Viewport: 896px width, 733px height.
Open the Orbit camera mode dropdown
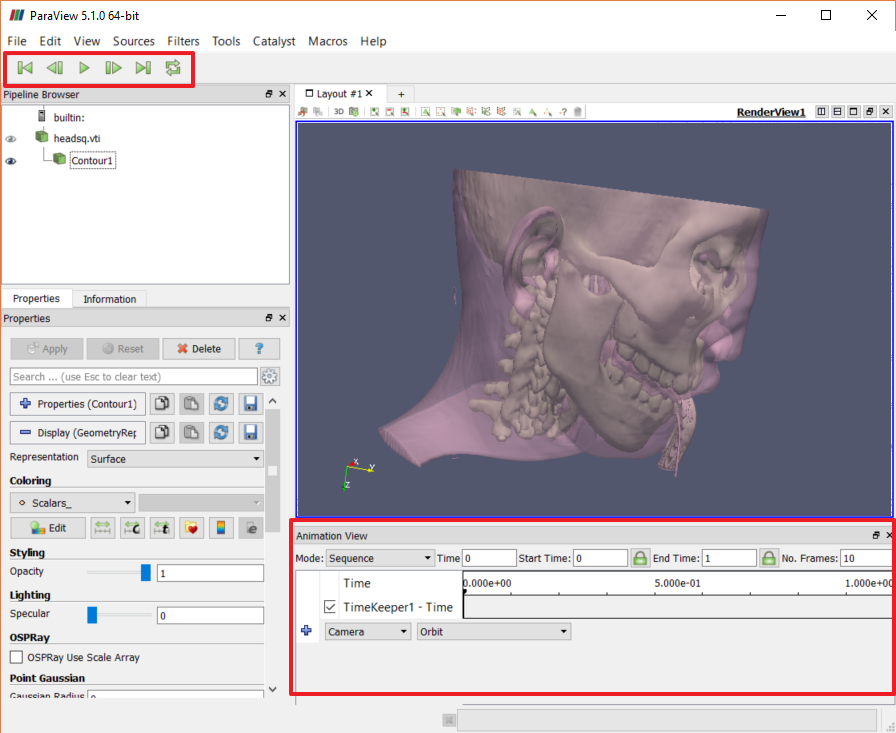(493, 632)
